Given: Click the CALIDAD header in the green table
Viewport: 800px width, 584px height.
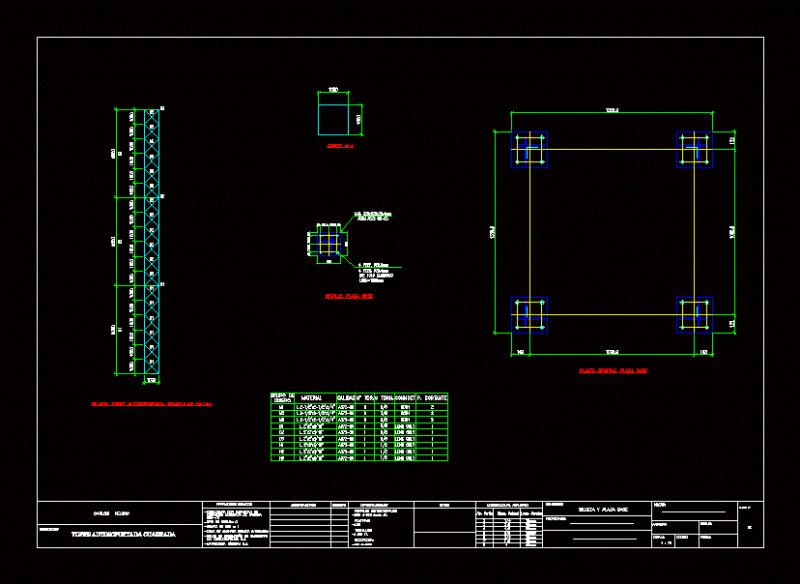Looking at the screenshot, I should (x=345, y=398).
